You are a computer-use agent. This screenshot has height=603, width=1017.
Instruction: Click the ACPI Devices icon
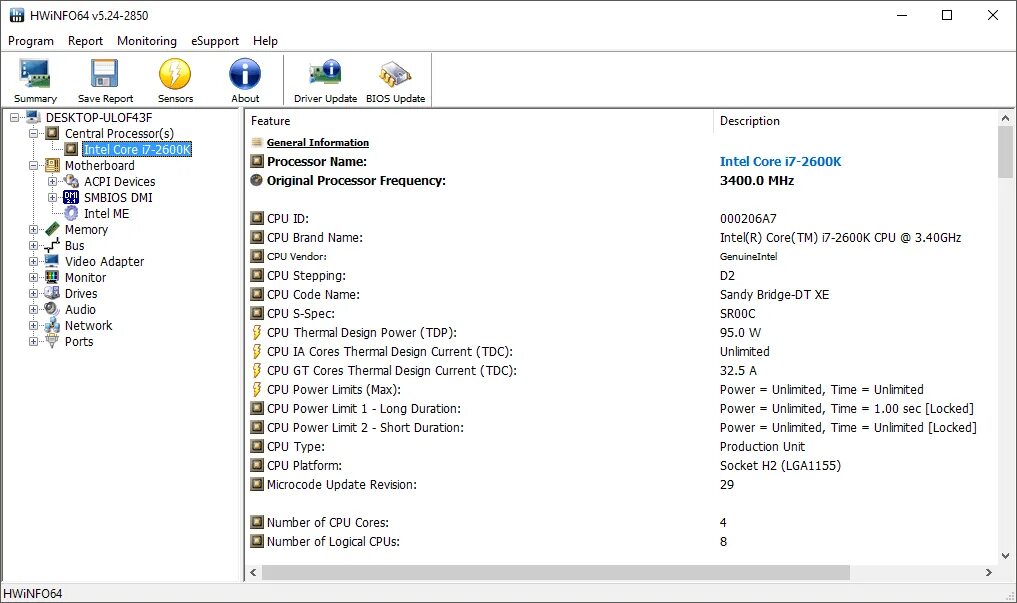(x=71, y=182)
